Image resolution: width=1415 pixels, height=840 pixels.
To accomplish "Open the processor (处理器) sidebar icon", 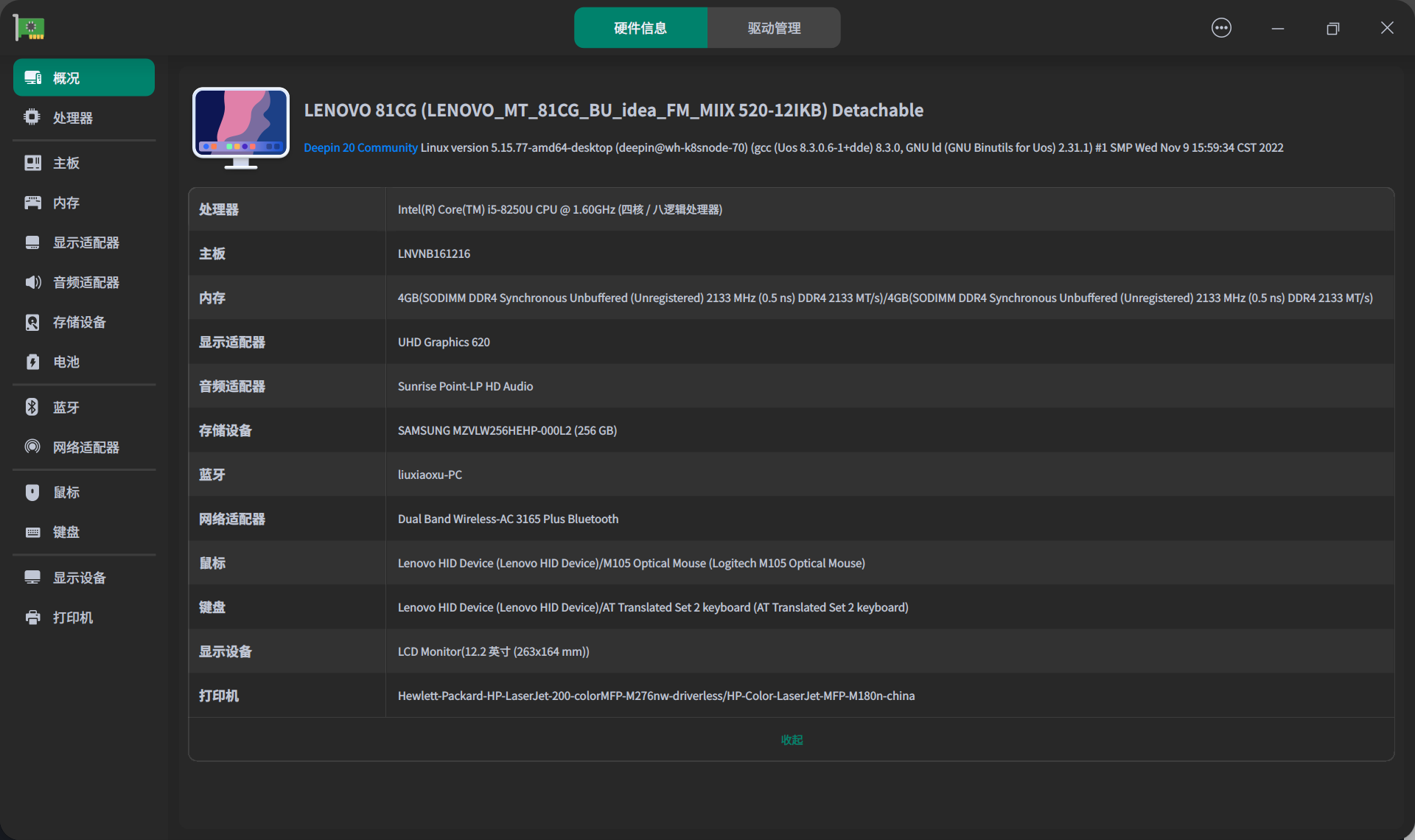I will click(32, 117).
